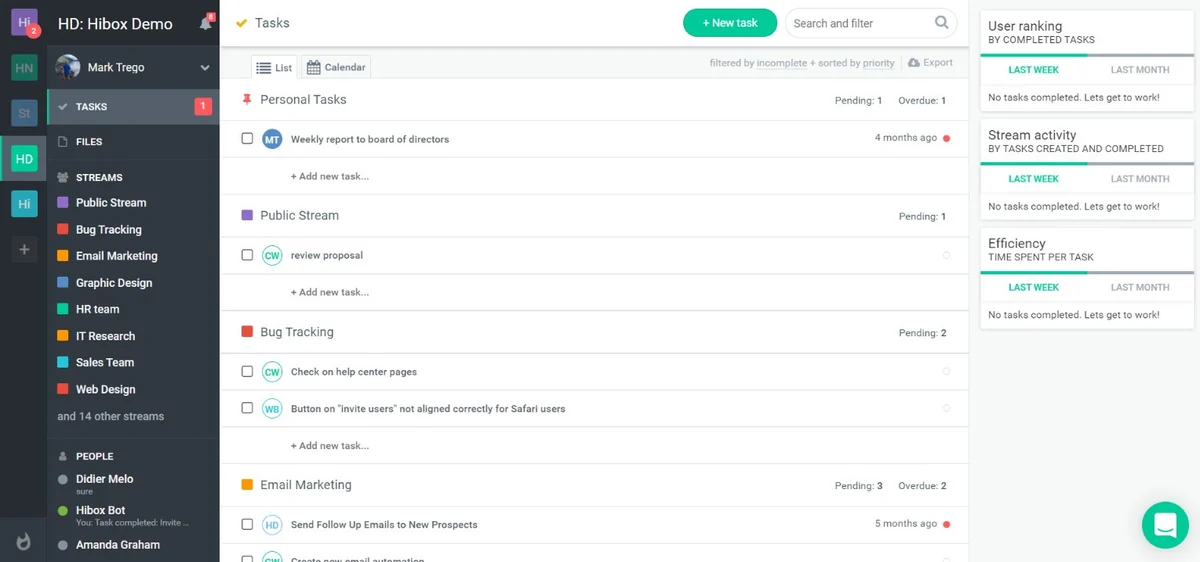Mark review proposal task as complete
This screenshot has width=1200, height=562.
(247, 255)
